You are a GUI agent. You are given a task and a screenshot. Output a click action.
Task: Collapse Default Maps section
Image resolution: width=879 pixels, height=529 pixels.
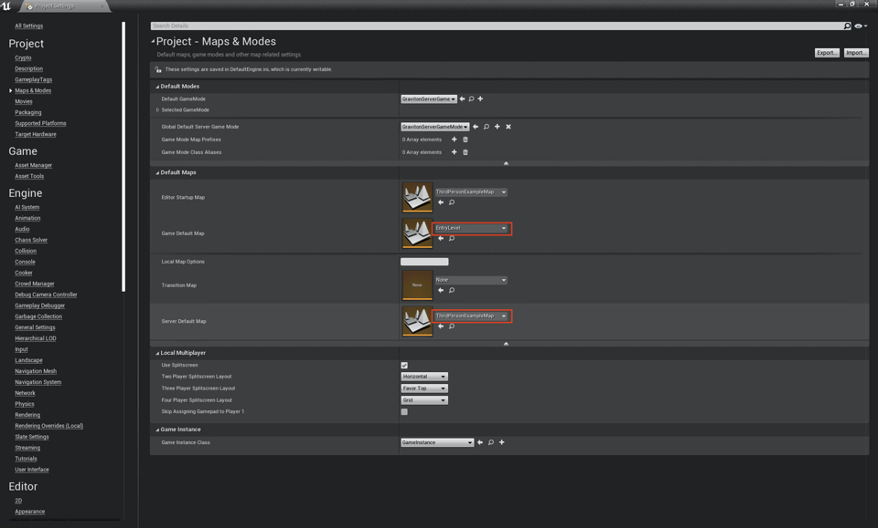coord(158,173)
